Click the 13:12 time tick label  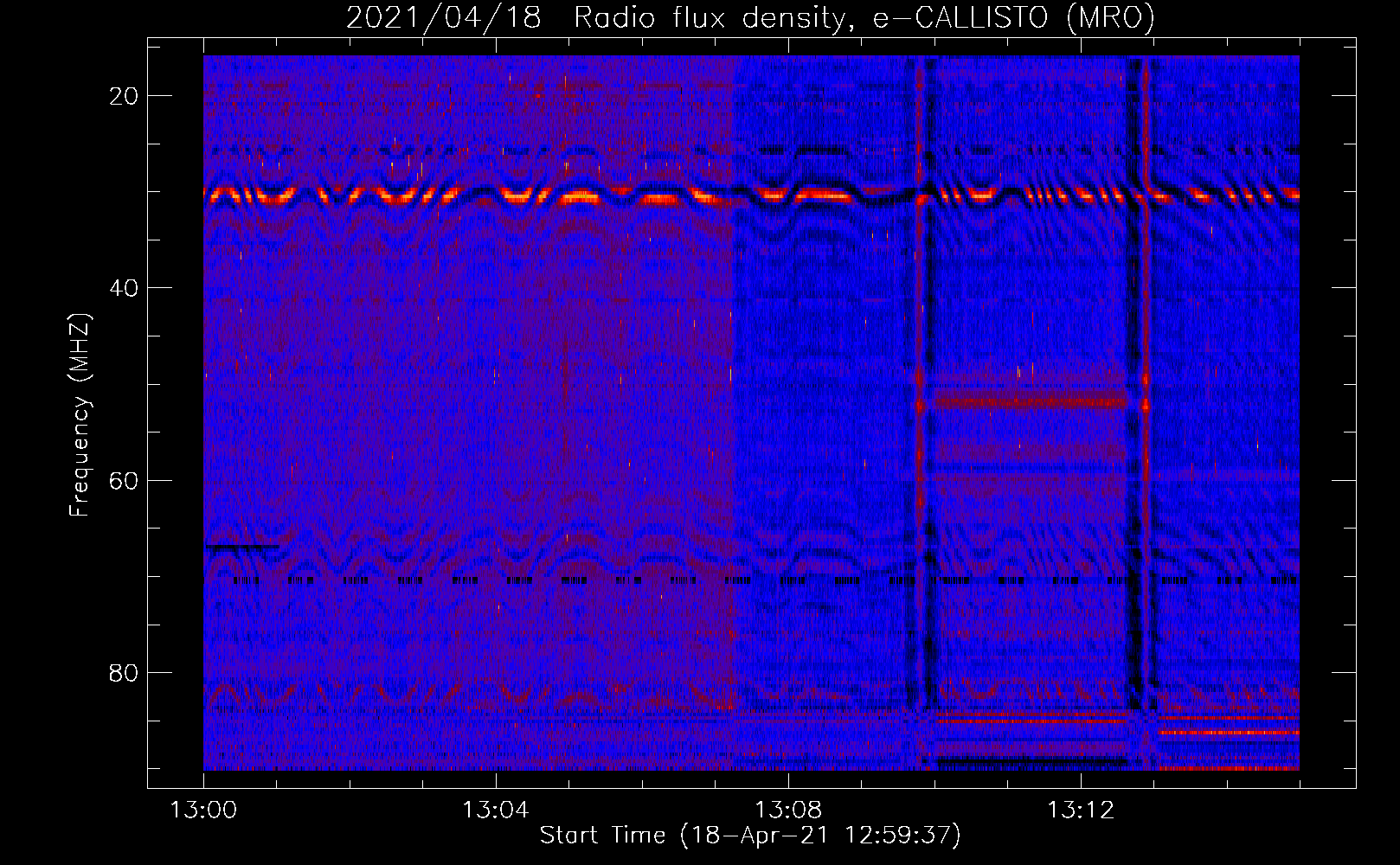(x=1080, y=811)
